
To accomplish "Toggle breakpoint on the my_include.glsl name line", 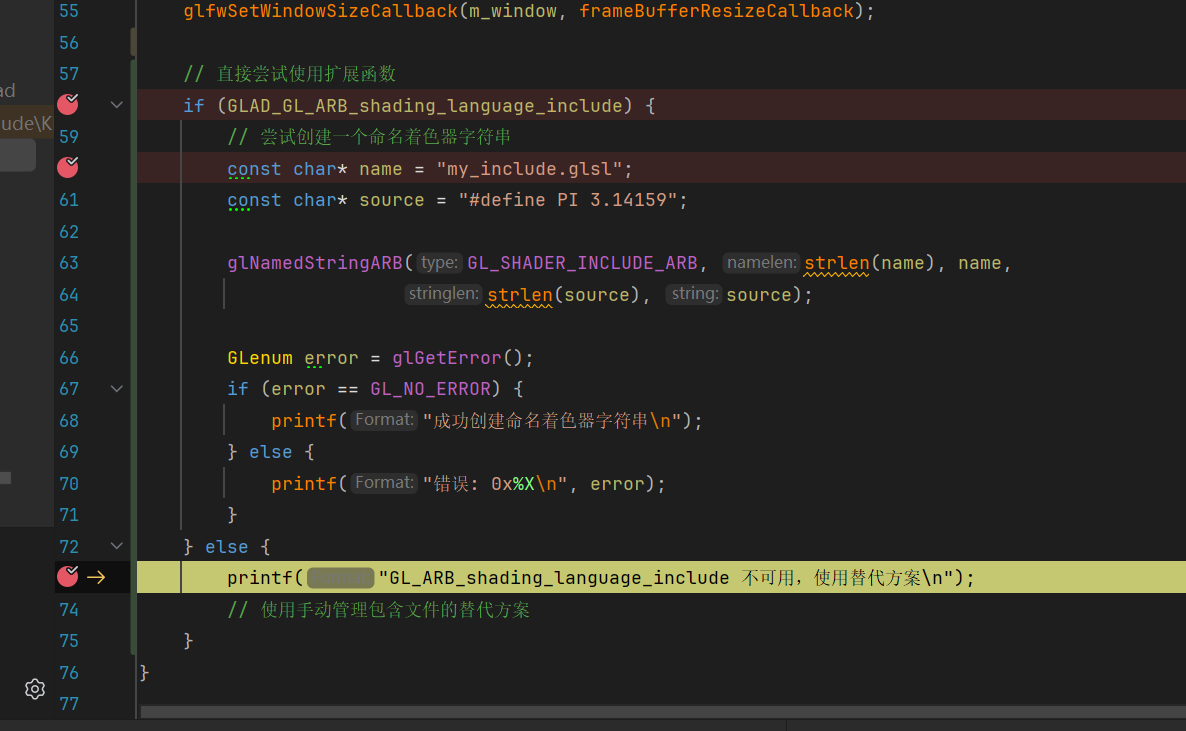I will (68, 167).
